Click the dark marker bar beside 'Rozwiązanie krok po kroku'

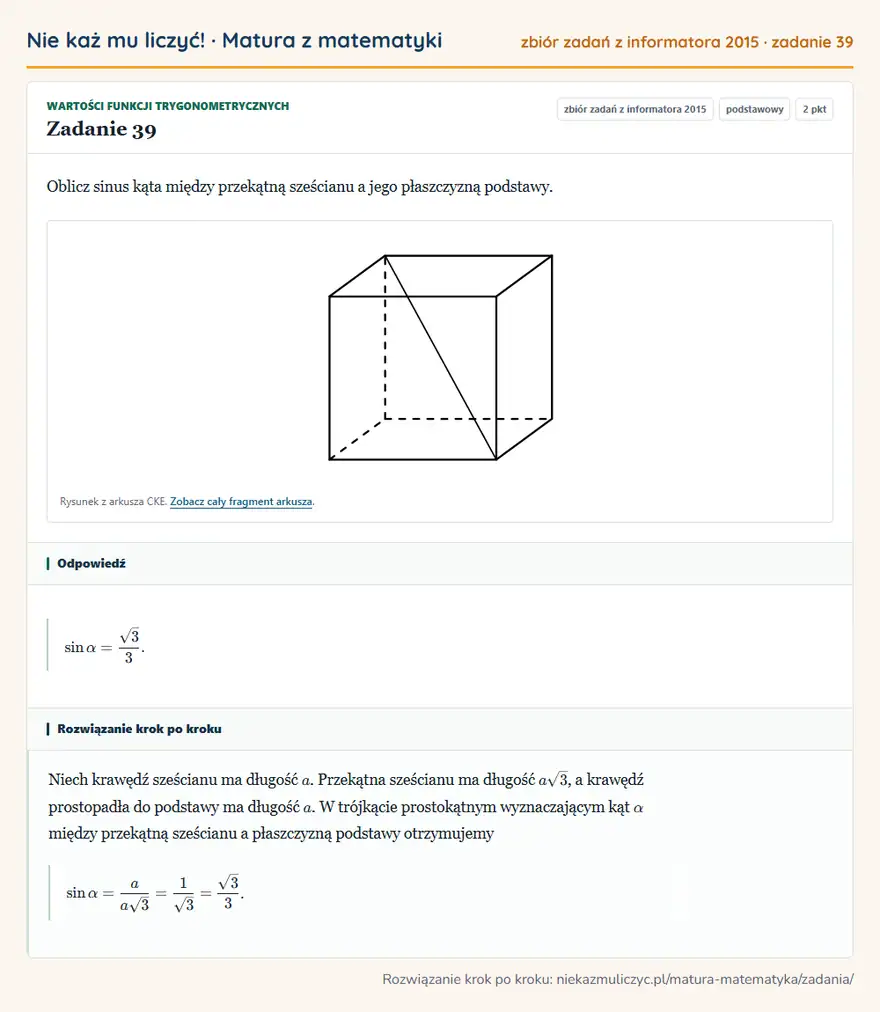[x=48, y=729]
